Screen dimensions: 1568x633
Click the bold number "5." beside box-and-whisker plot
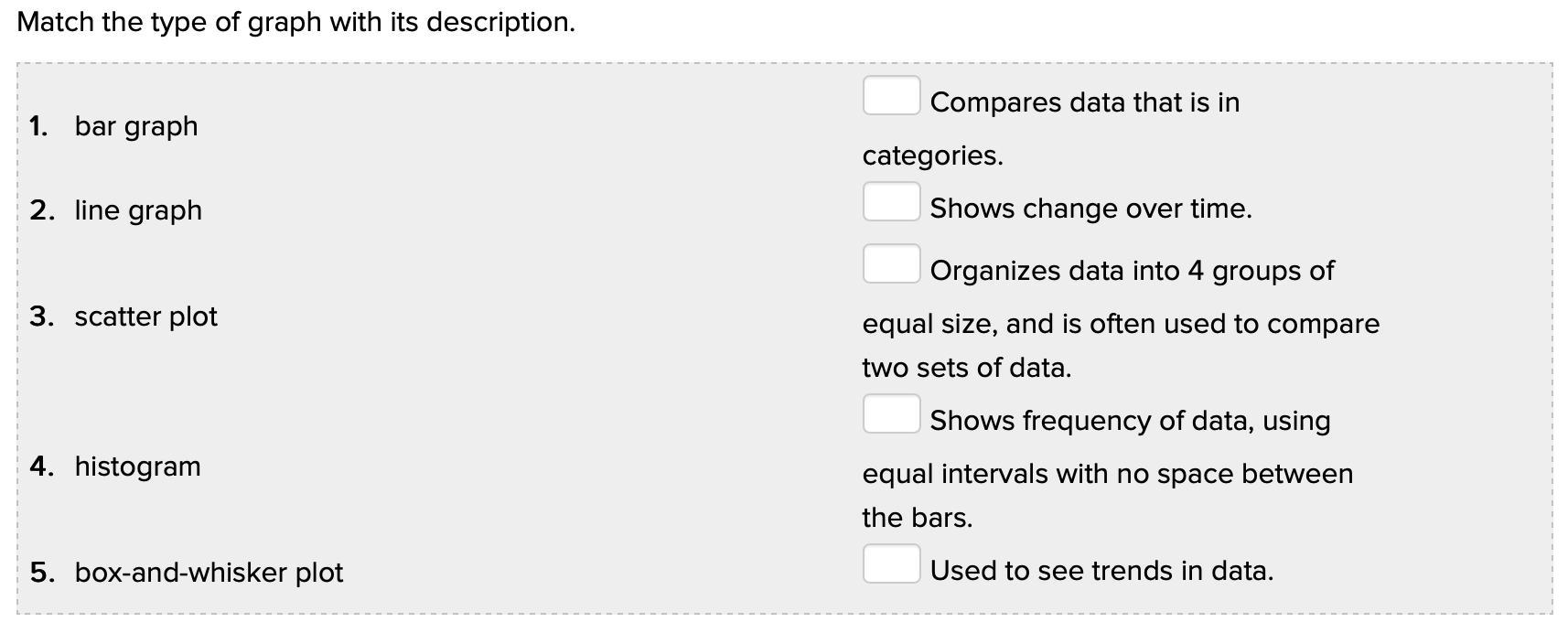(x=42, y=573)
